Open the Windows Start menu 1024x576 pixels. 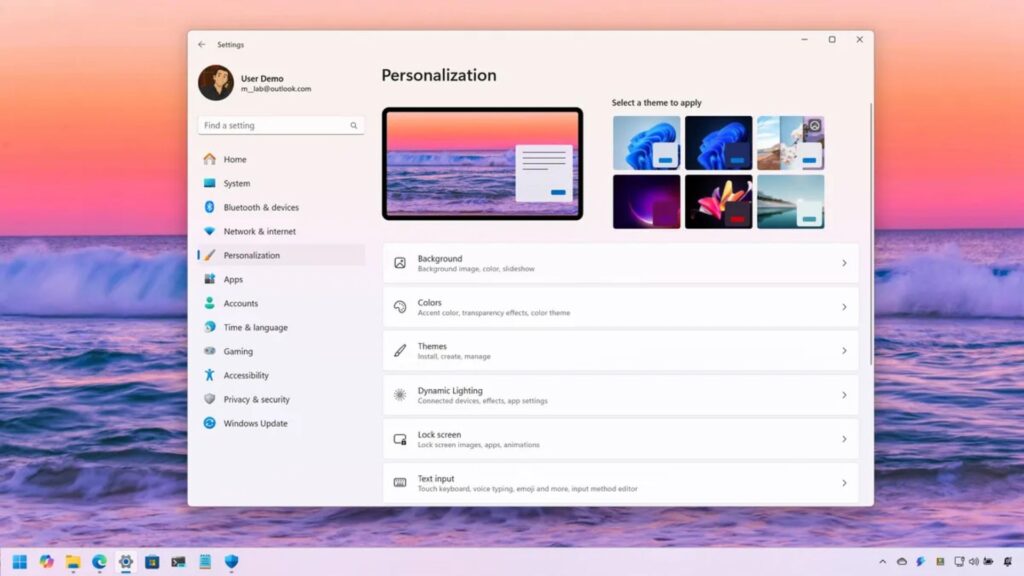[20, 561]
